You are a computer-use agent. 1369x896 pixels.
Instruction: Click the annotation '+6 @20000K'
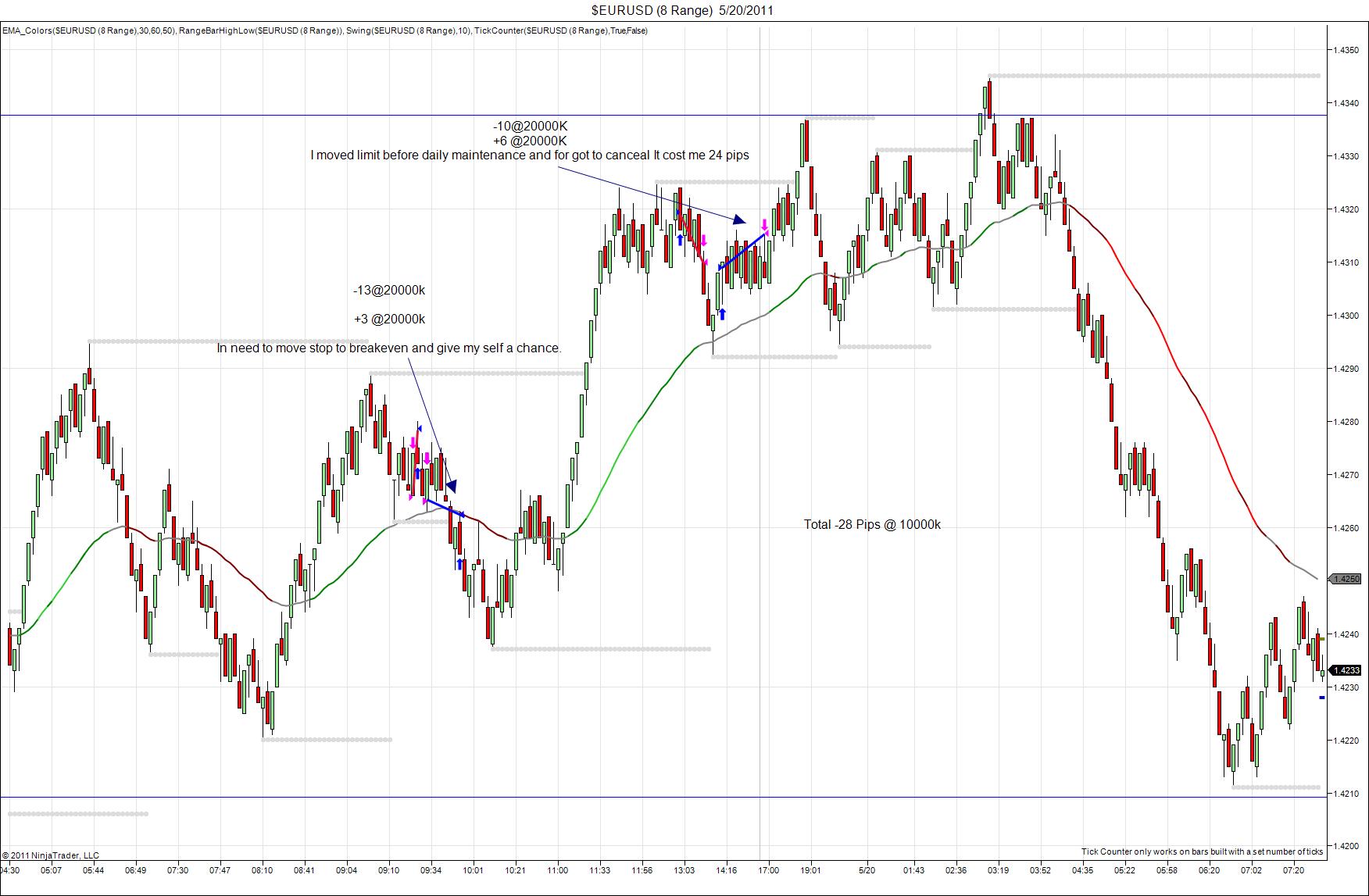530,141
